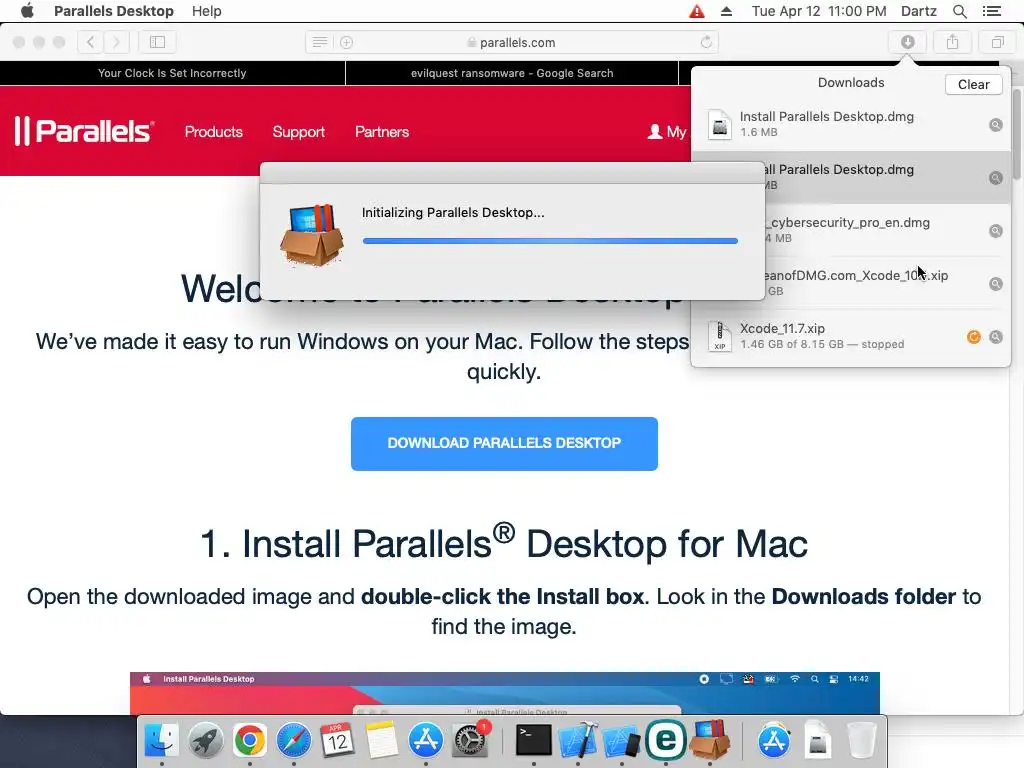Click the DOWNLOAD PARALLELS DESKTOP button
Image resolution: width=1024 pixels, height=768 pixels.
point(504,443)
